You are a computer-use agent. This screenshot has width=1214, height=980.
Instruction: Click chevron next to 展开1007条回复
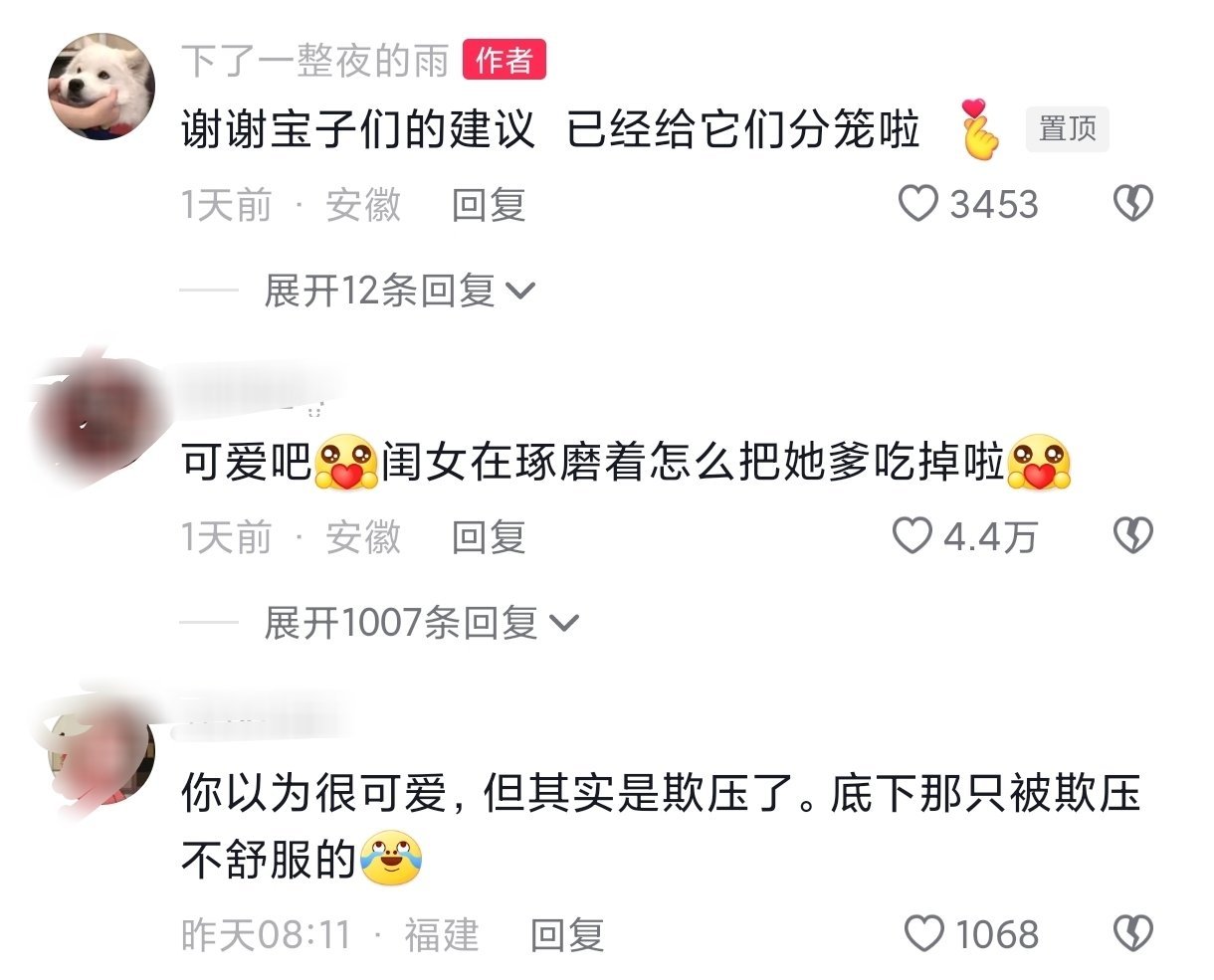click(563, 624)
